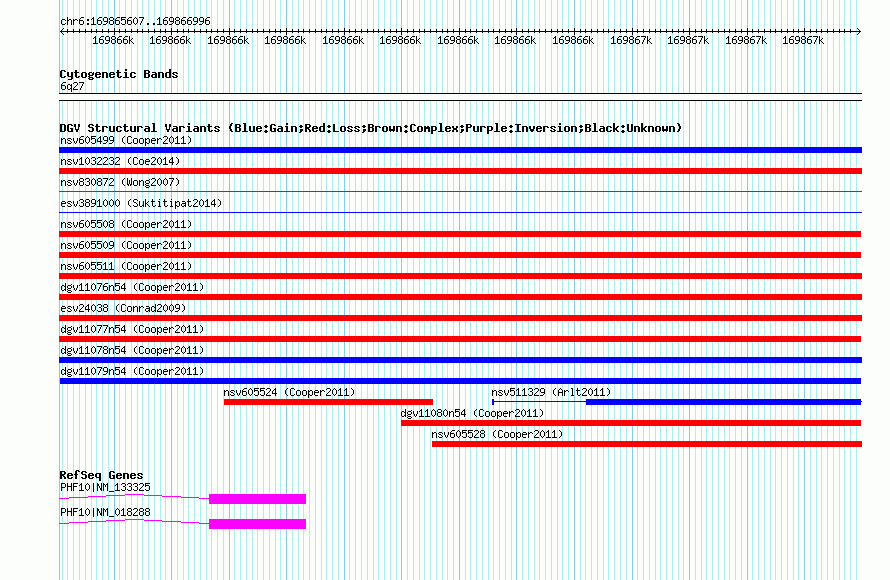Open dgv11076n54 (Cooper2011) variant label
The height and width of the screenshot is (580, 890).
click(x=132, y=287)
